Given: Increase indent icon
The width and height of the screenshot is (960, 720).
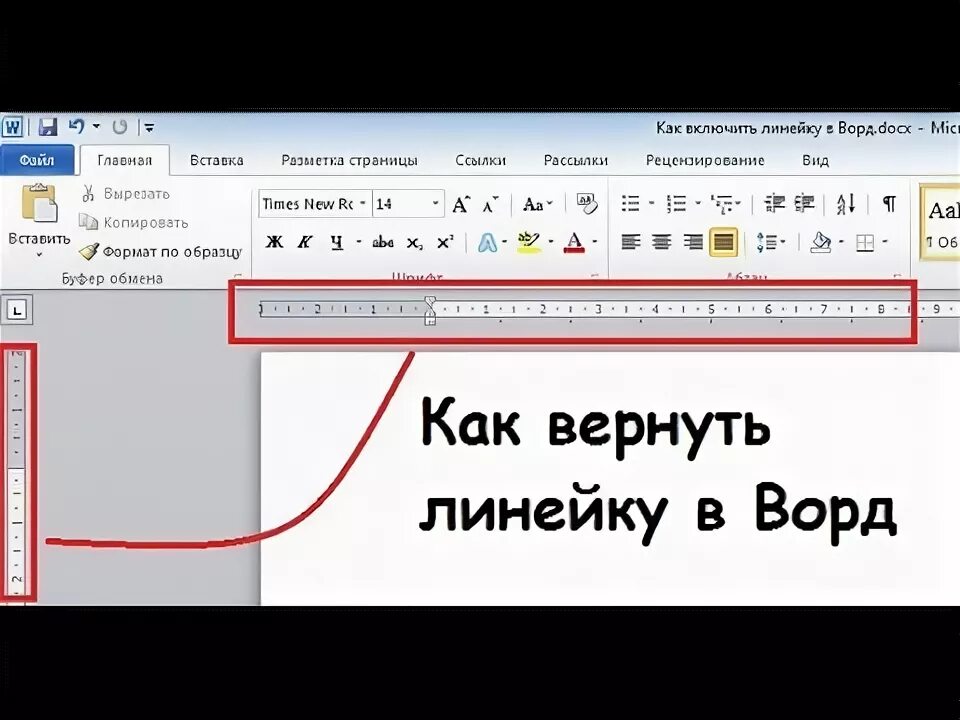Looking at the screenshot, I should tap(804, 203).
